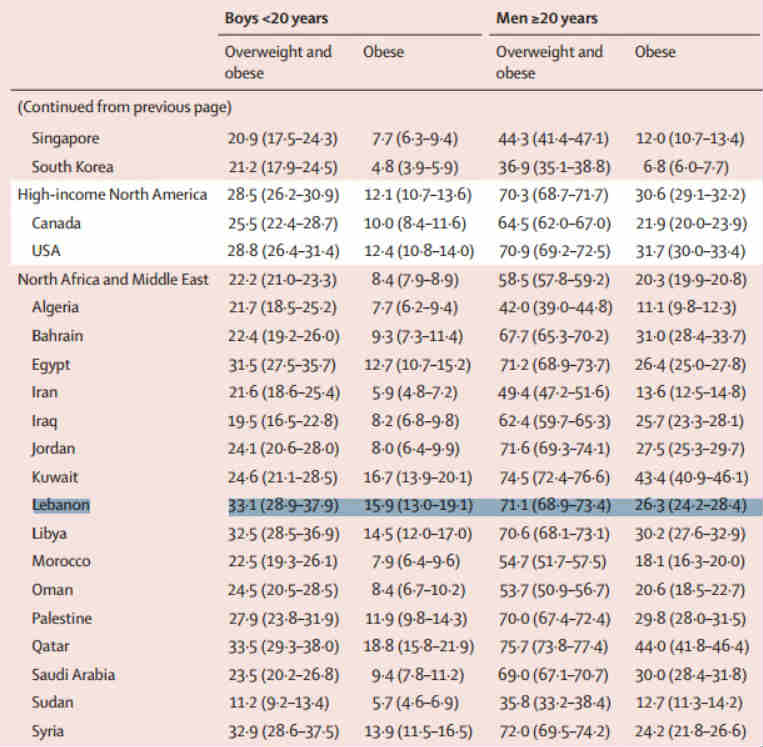
Task: Click the Qatar row label
Action: [50, 646]
